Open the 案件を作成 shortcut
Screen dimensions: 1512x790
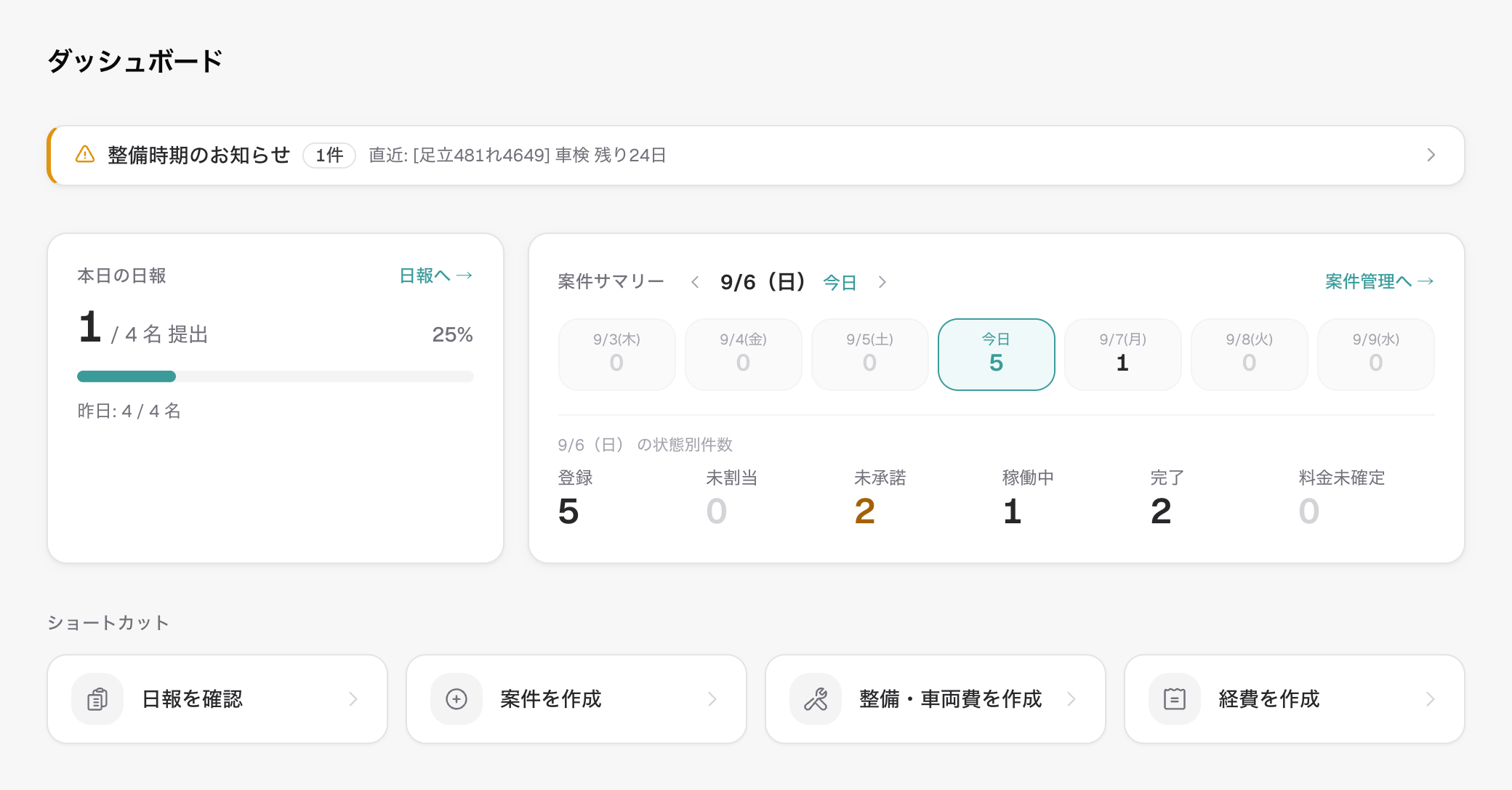[x=576, y=699]
